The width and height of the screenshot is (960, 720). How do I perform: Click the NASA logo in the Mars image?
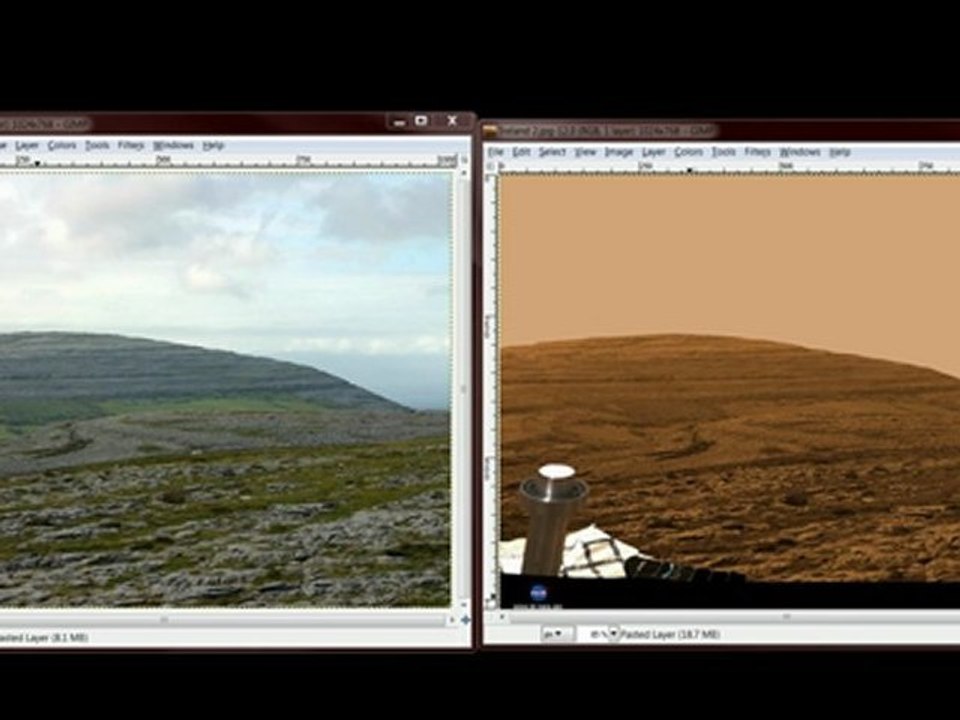[x=538, y=592]
